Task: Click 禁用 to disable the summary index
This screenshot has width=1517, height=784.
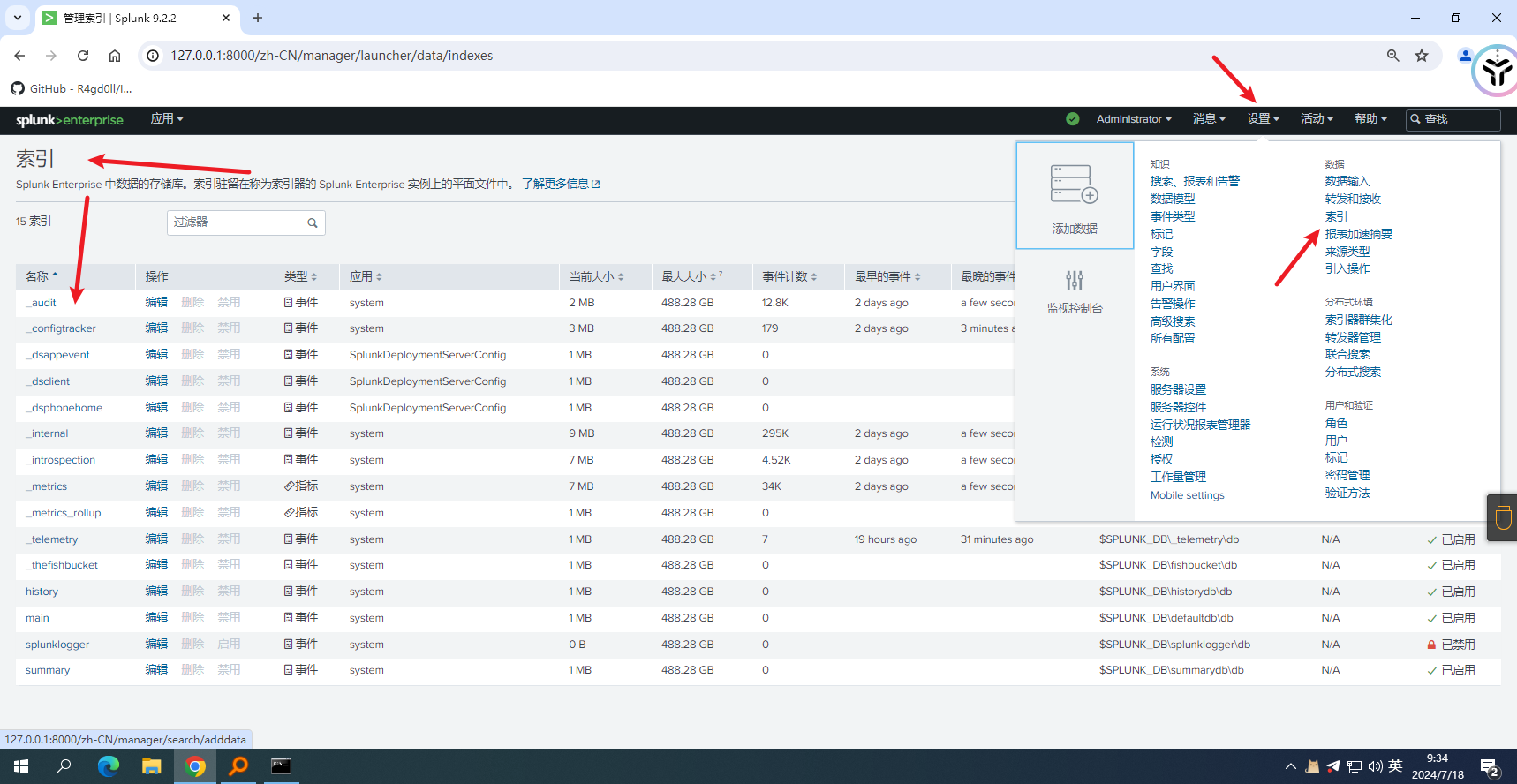Action: (229, 670)
